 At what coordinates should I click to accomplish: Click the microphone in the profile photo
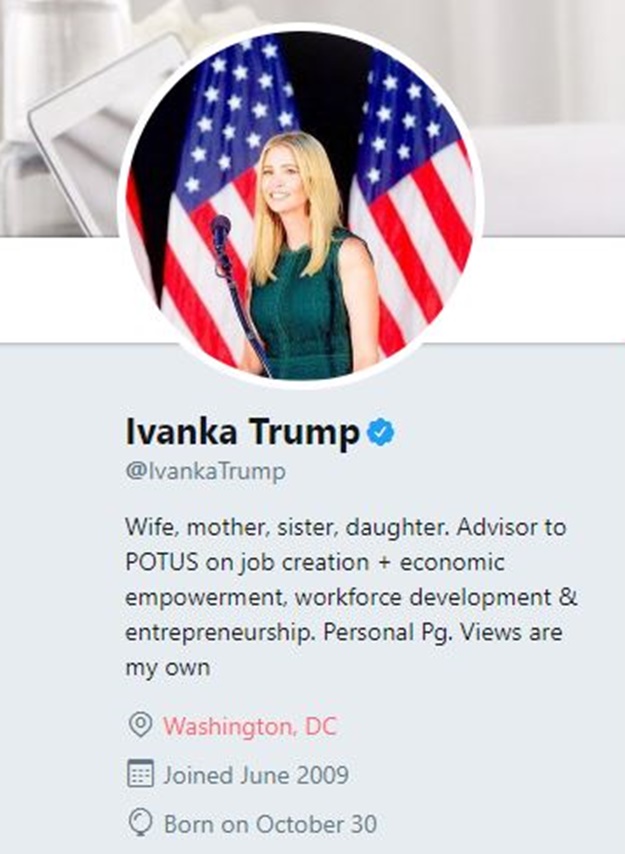221,233
